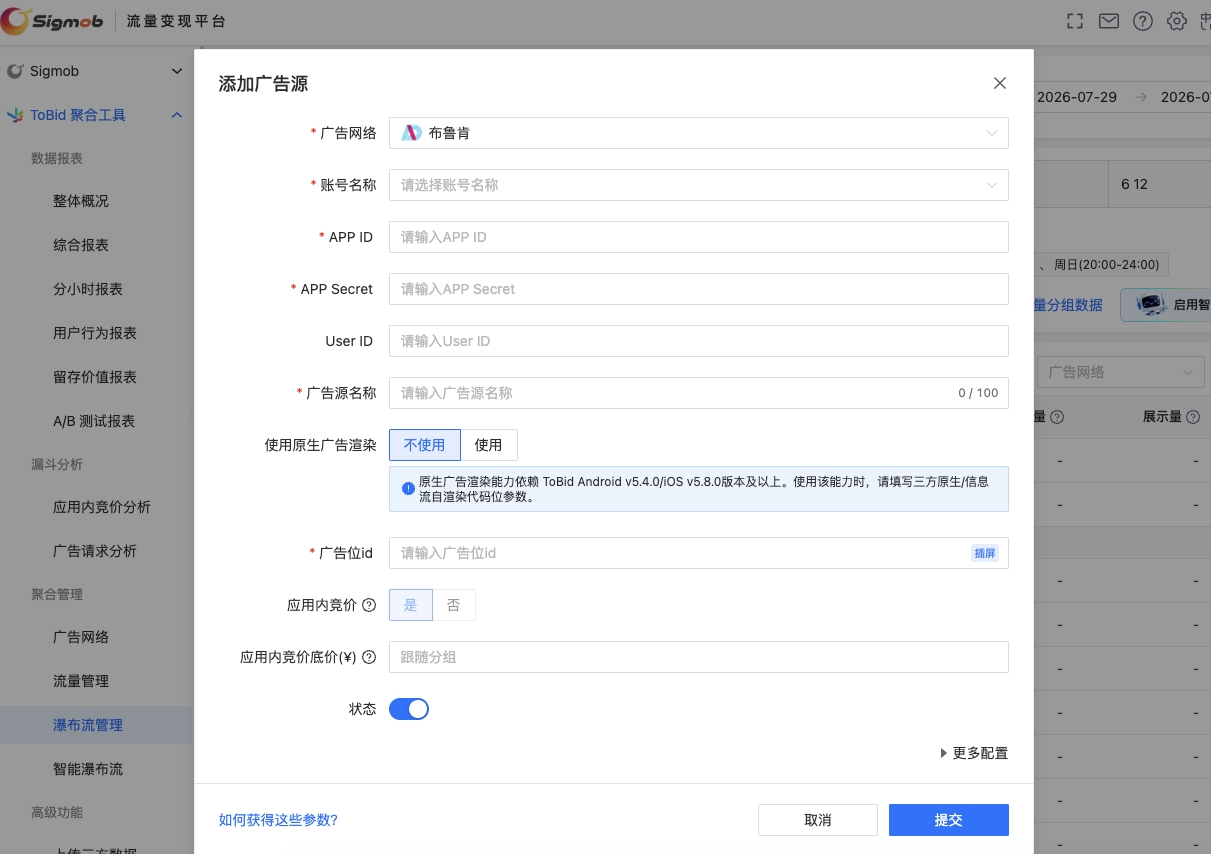The width and height of the screenshot is (1211, 854).
Task: Open the 广告网络 dropdown showing 布鲁肯
Action: (698, 133)
